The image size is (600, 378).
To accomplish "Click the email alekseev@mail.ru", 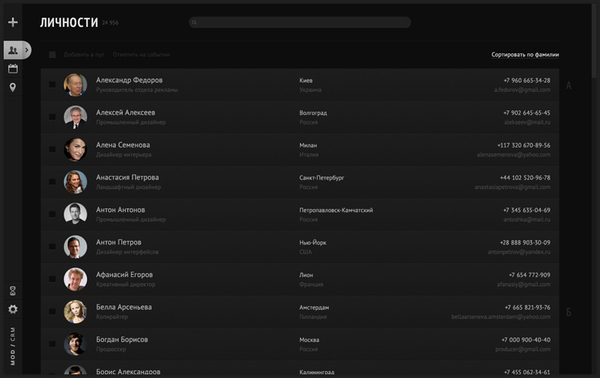I will point(527,122).
